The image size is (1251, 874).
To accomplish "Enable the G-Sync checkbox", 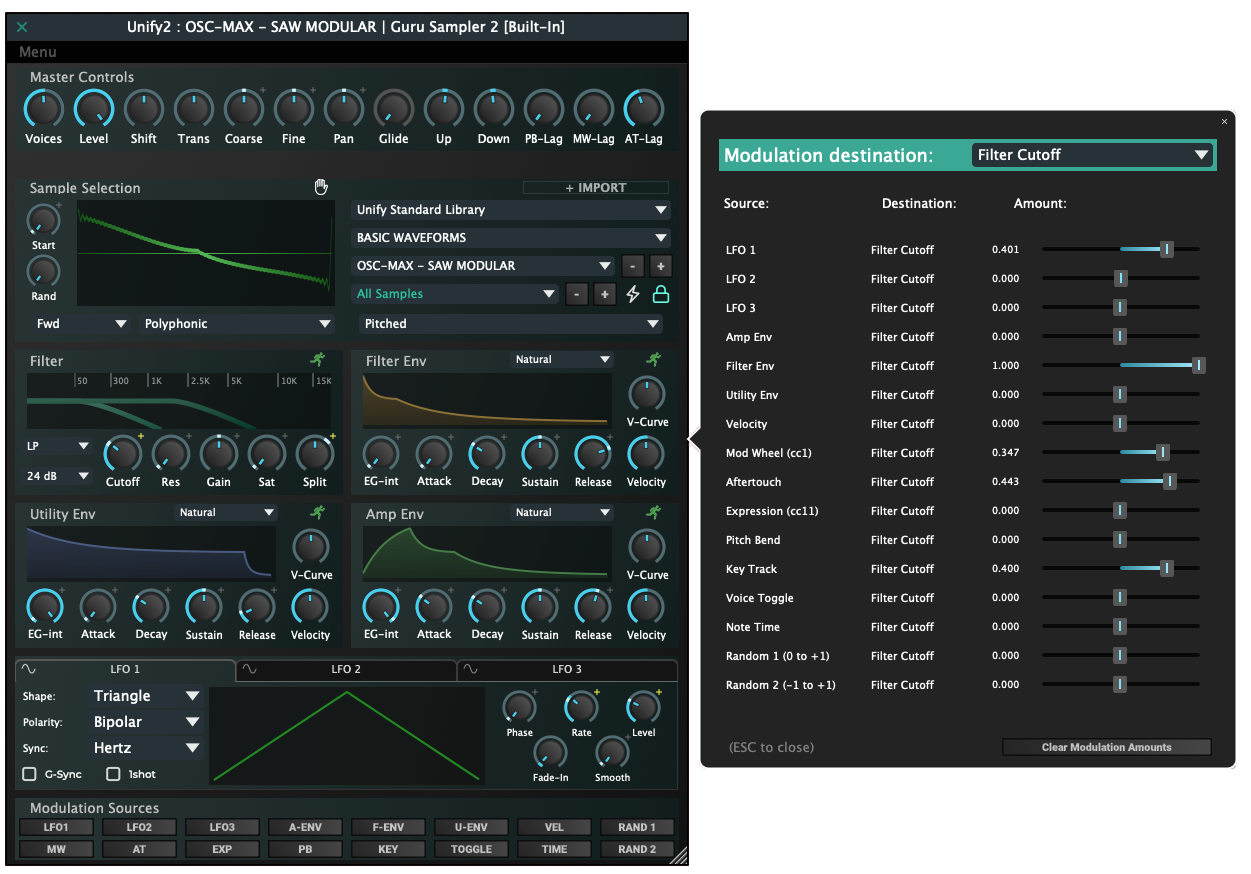I will [x=29, y=774].
